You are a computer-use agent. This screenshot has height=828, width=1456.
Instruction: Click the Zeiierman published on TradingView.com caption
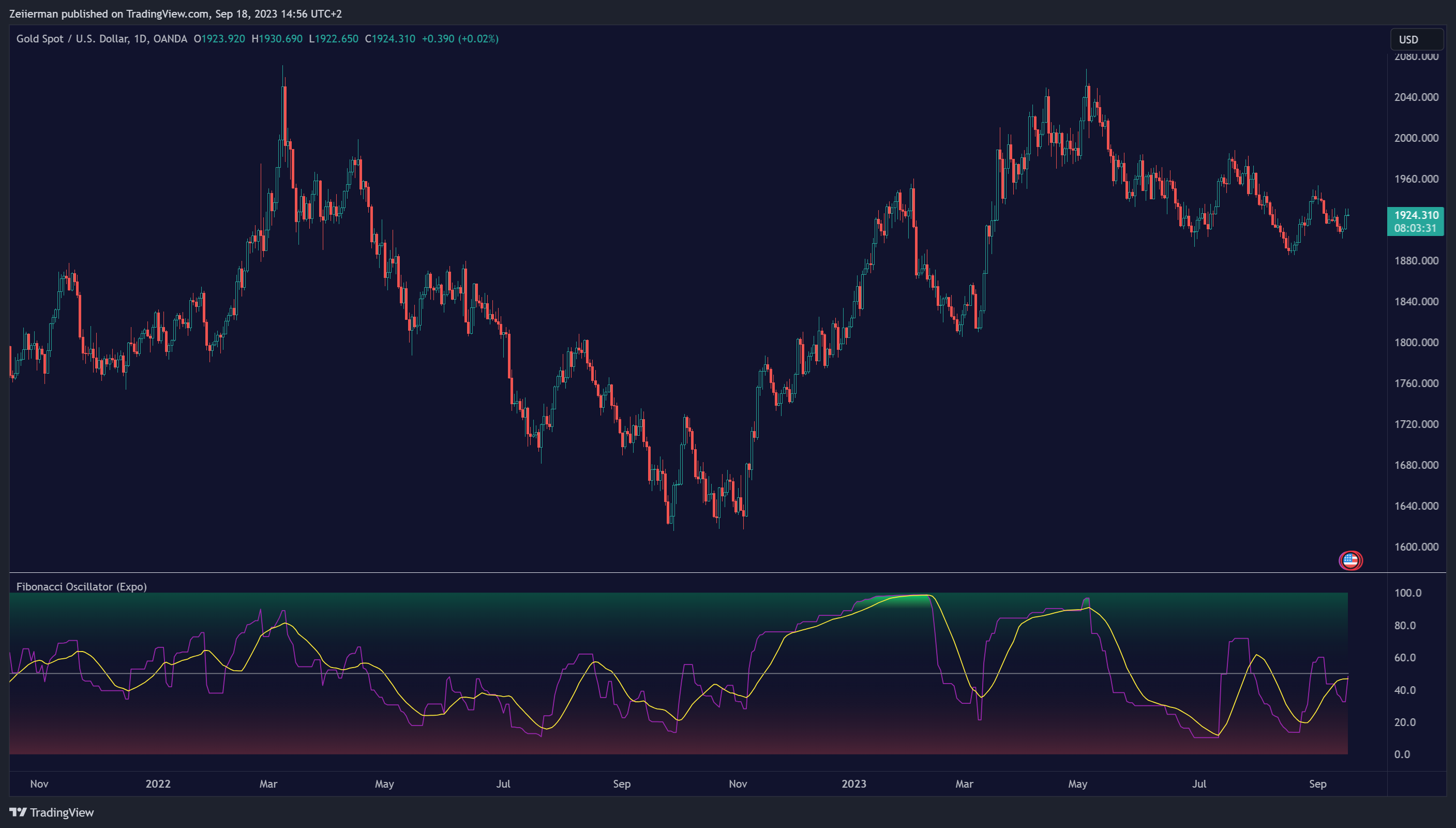[x=175, y=13]
